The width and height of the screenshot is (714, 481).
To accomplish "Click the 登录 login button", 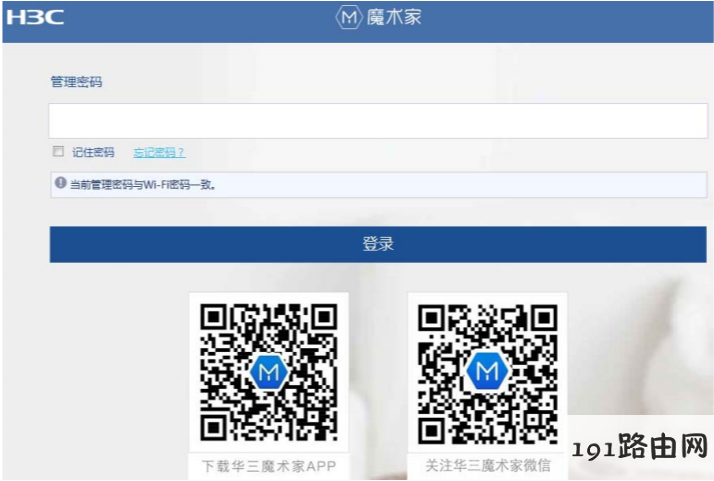I will [378, 244].
